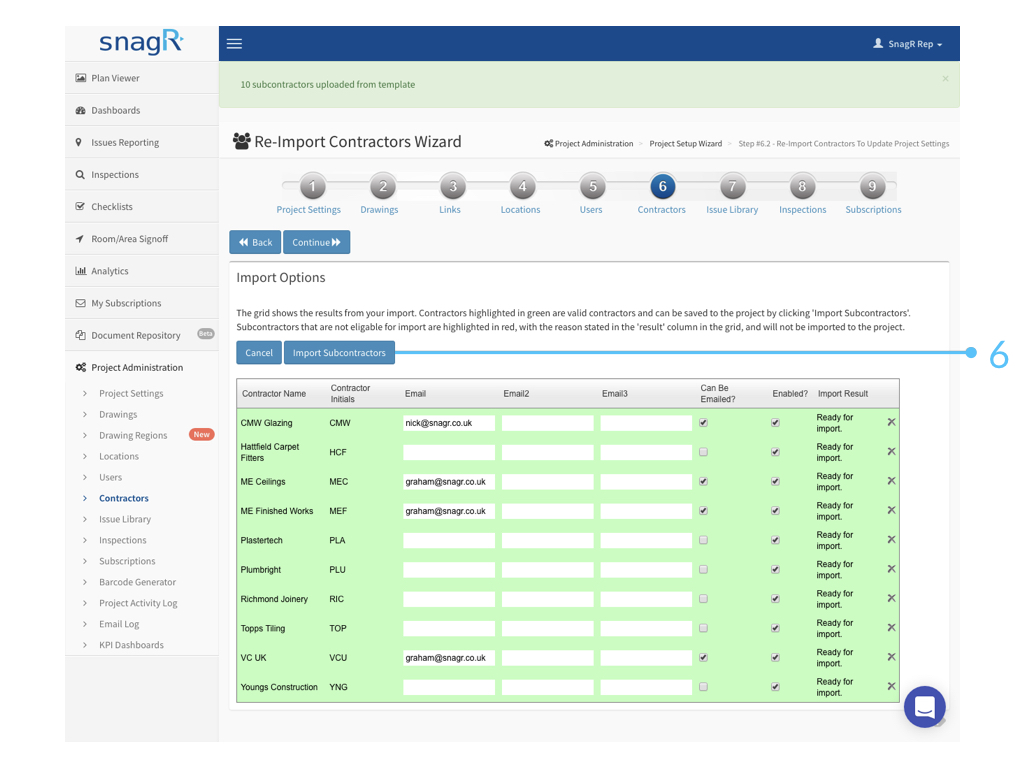Remove the CMW Glazing row
This screenshot has width=1024, height=768.
tap(891, 423)
